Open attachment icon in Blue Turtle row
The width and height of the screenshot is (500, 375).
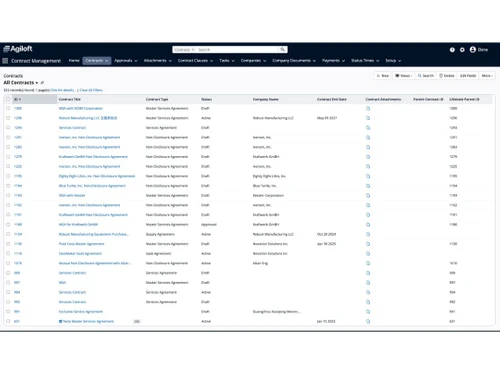(x=368, y=186)
